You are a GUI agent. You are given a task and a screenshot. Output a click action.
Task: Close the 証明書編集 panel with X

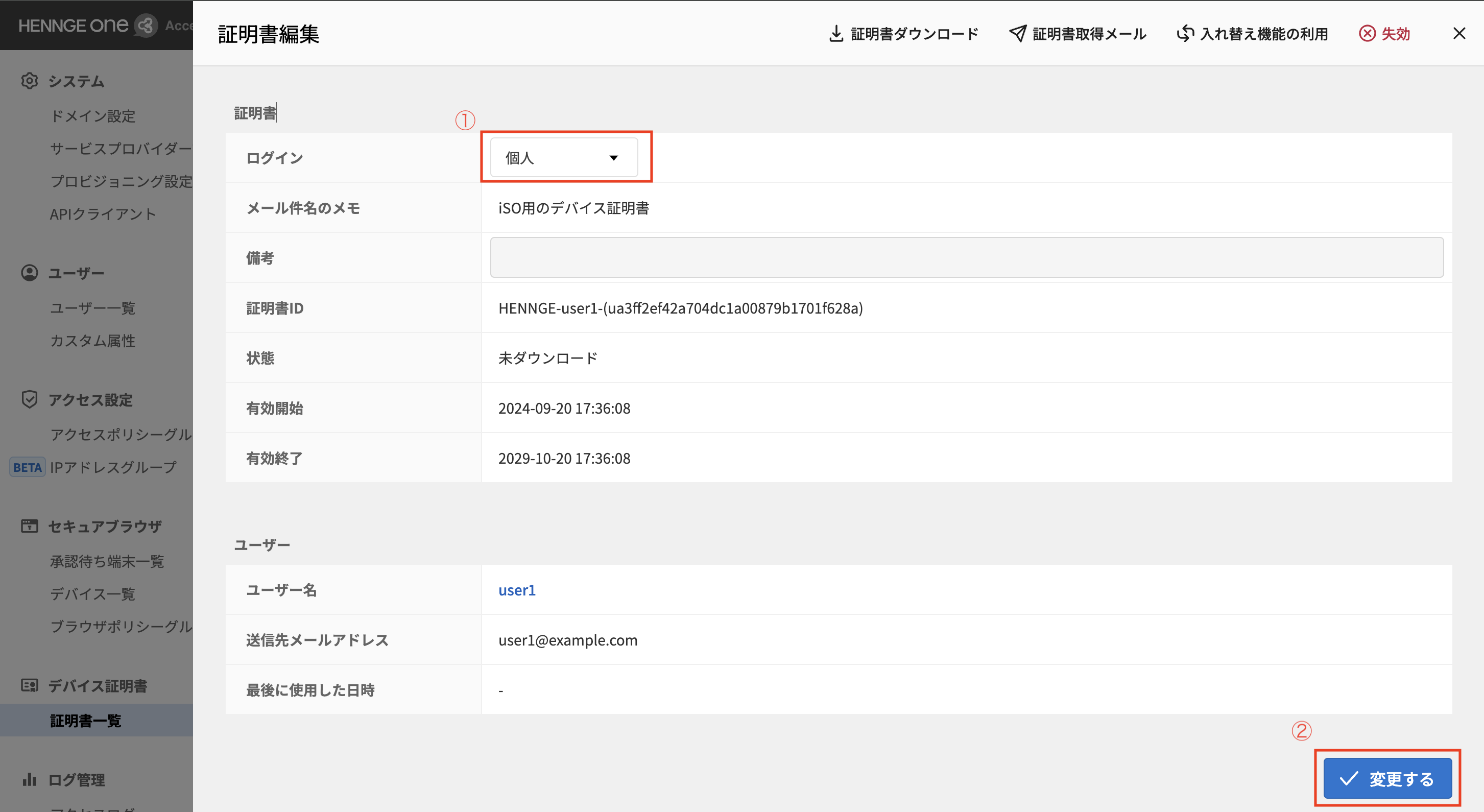pyautogui.click(x=1458, y=33)
